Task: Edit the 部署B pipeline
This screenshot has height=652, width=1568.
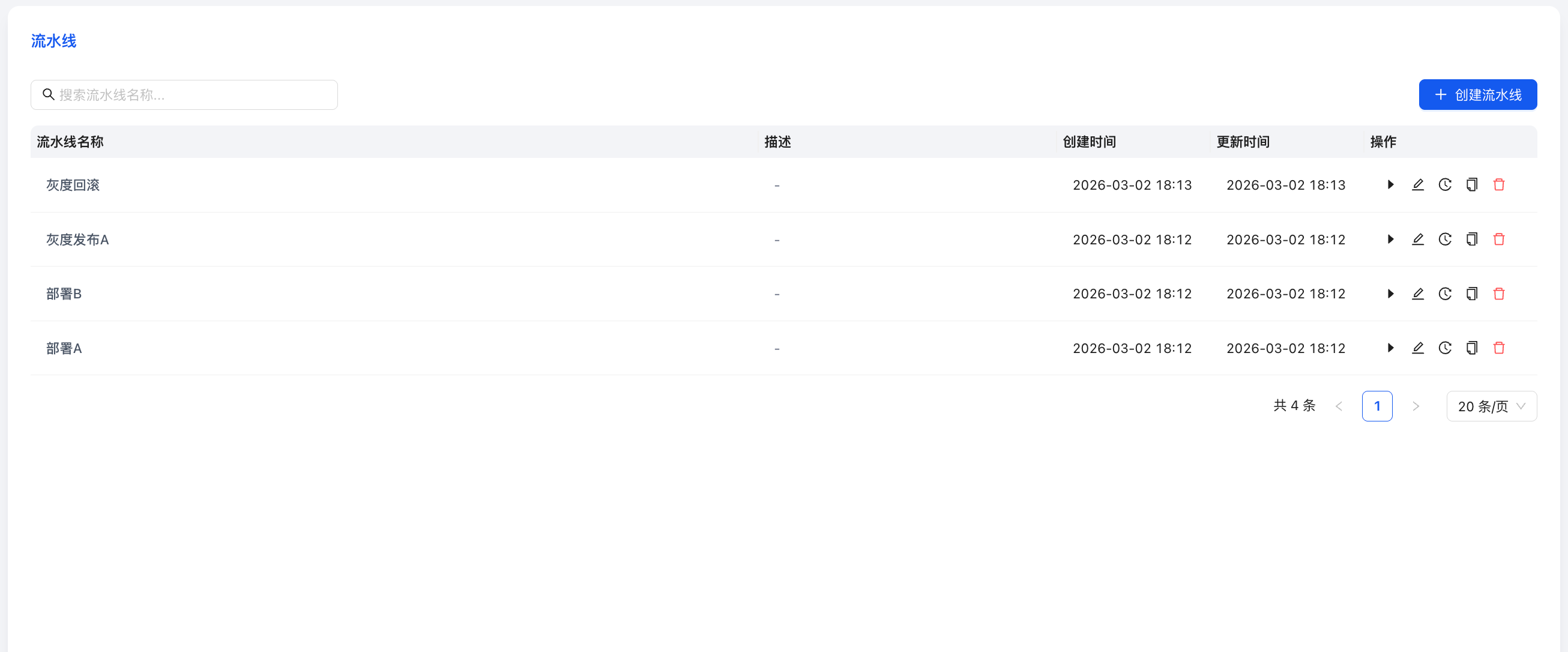Action: [1418, 294]
